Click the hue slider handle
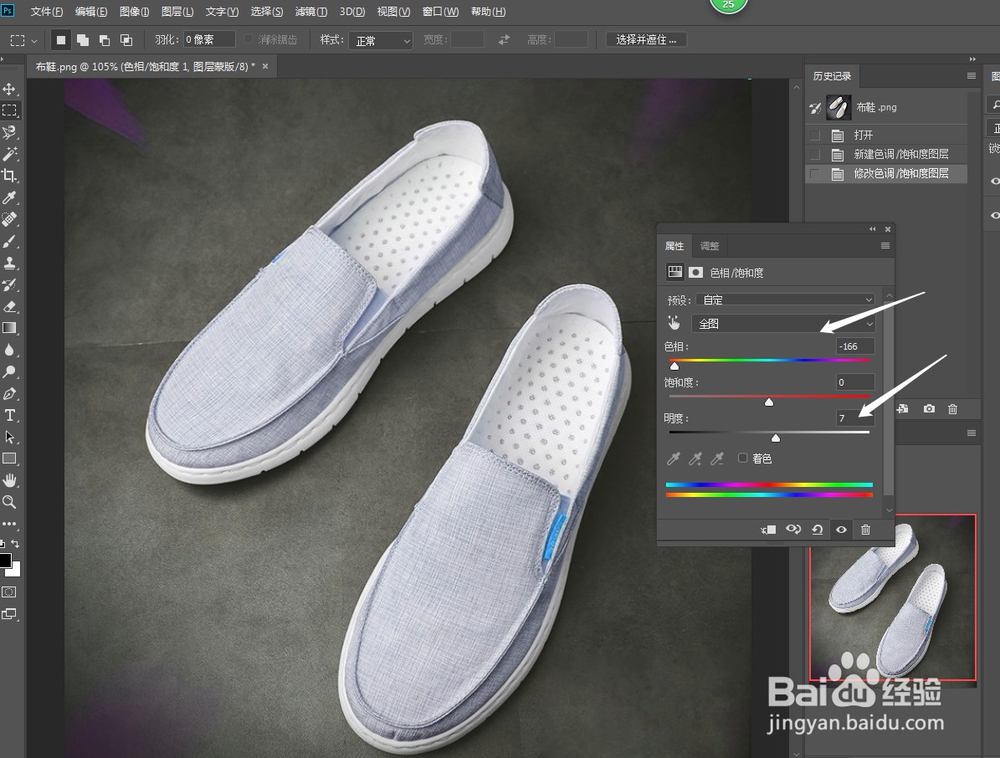Viewport: 1000px width, 758px height. pyautogui.click(x=674, y=366)
